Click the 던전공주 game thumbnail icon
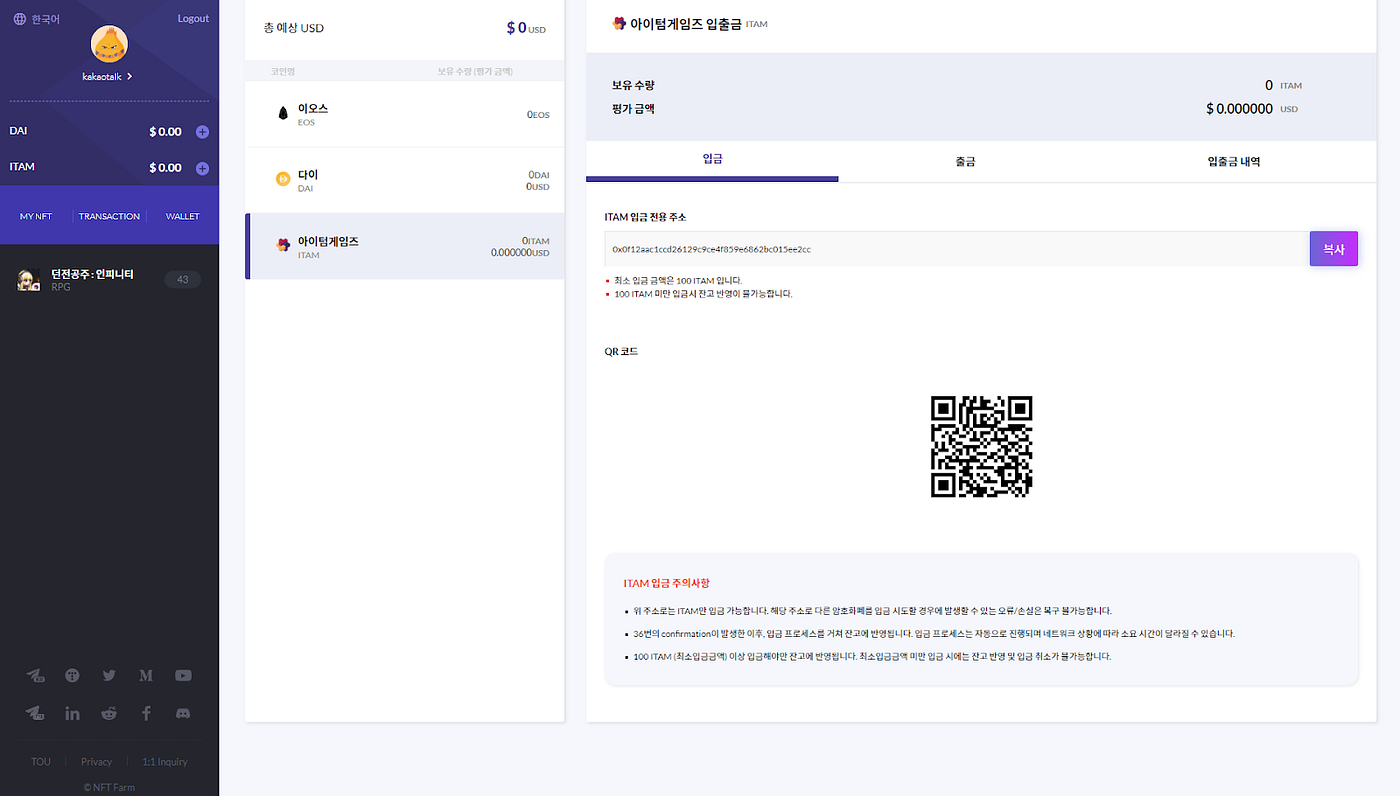Screen dimensions: 1400x796 [28, 281]
